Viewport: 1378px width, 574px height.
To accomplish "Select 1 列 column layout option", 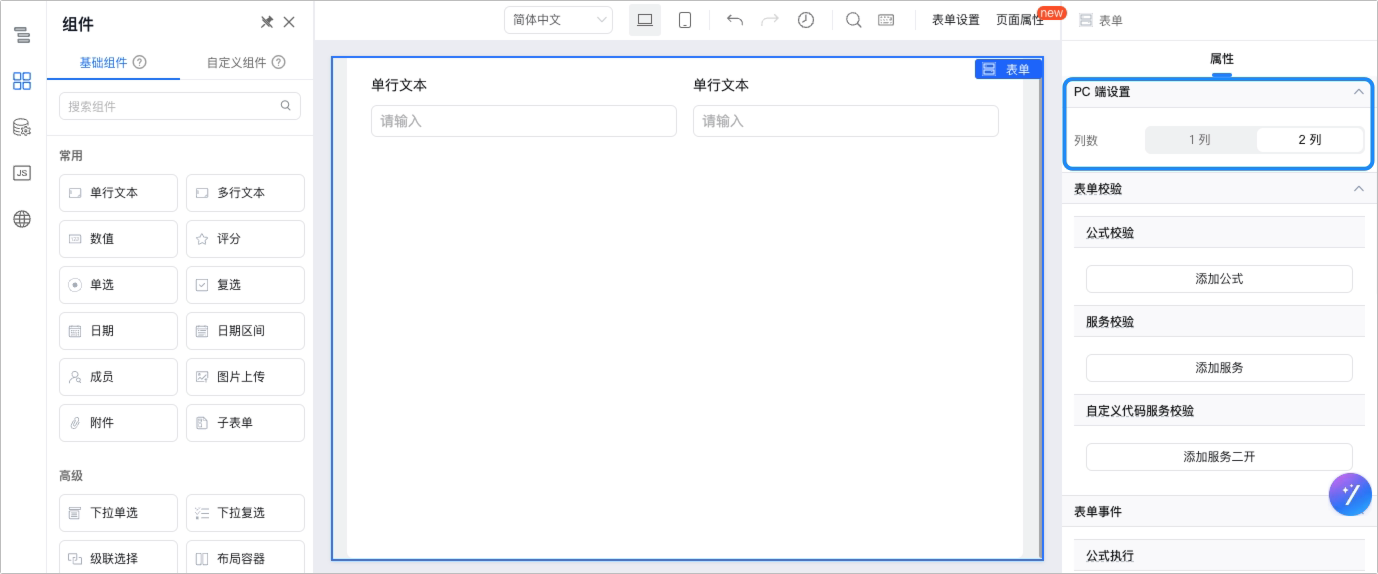I will [1200, 140].
